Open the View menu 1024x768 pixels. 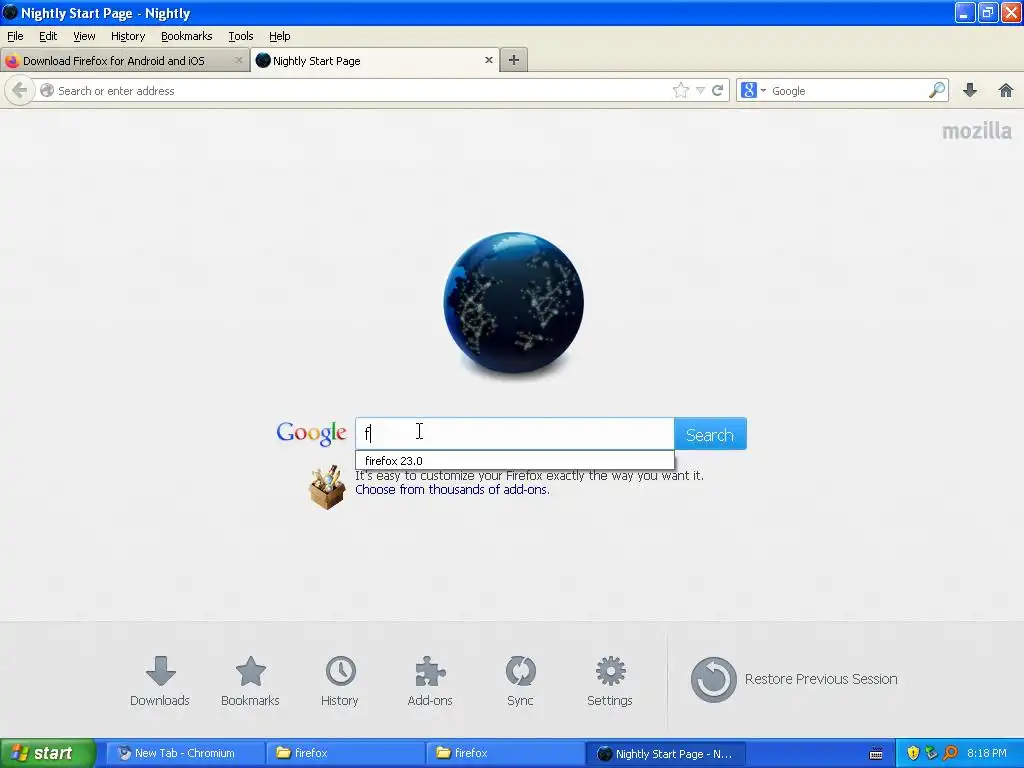[84, 36]
